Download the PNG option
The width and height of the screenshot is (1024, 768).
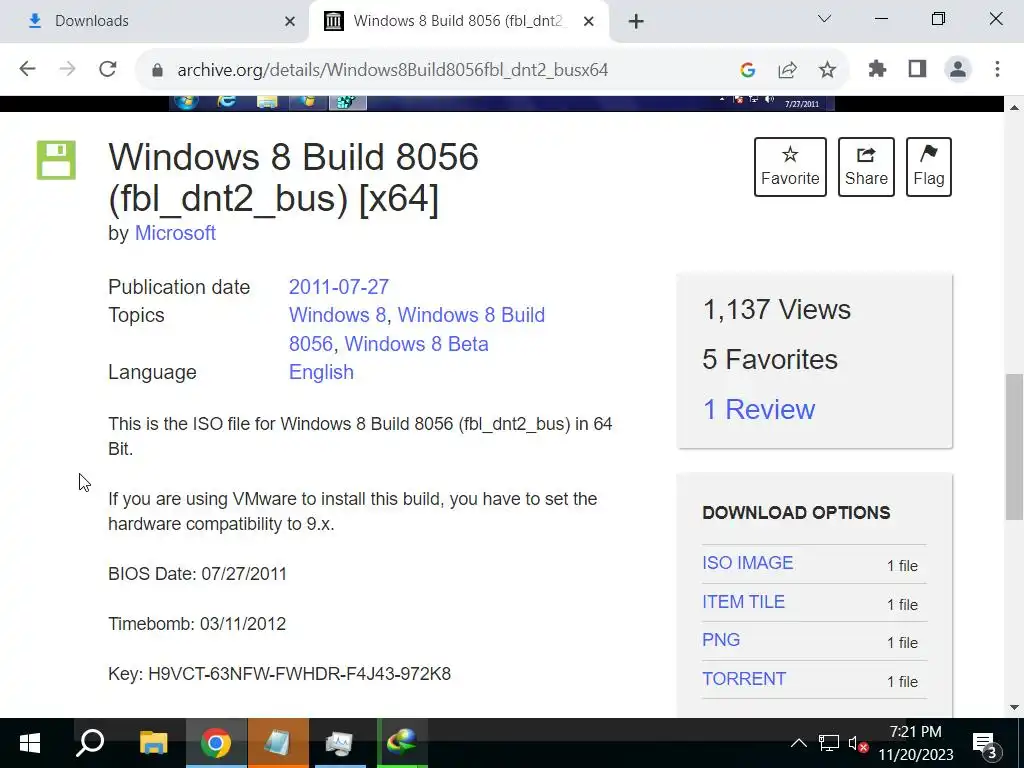tap(721, 640)
